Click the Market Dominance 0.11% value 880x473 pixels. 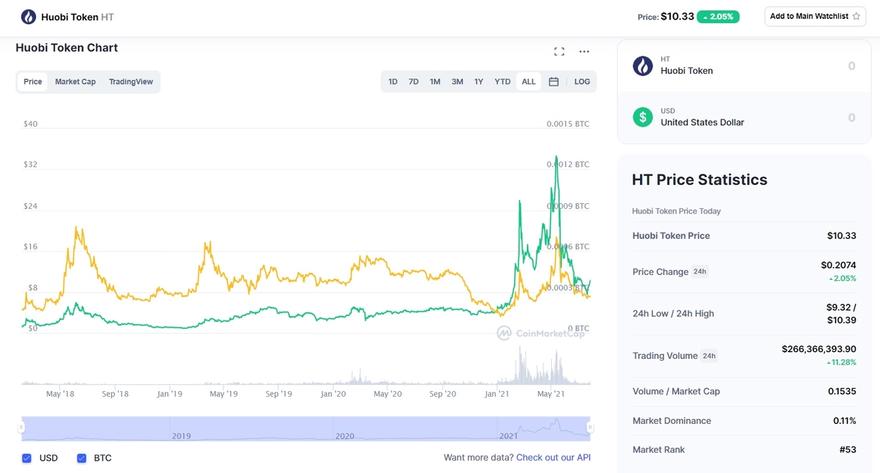coord(845,421)
